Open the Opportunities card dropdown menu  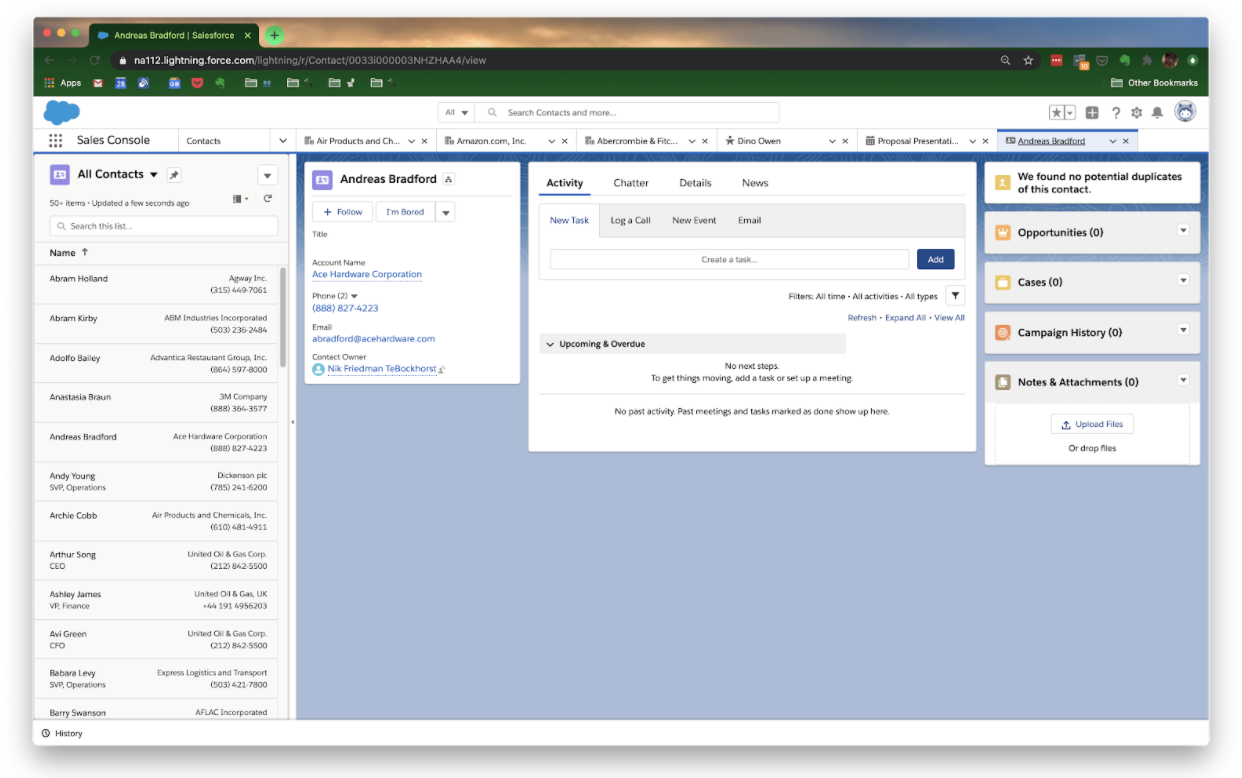(x=1183, y=231)
